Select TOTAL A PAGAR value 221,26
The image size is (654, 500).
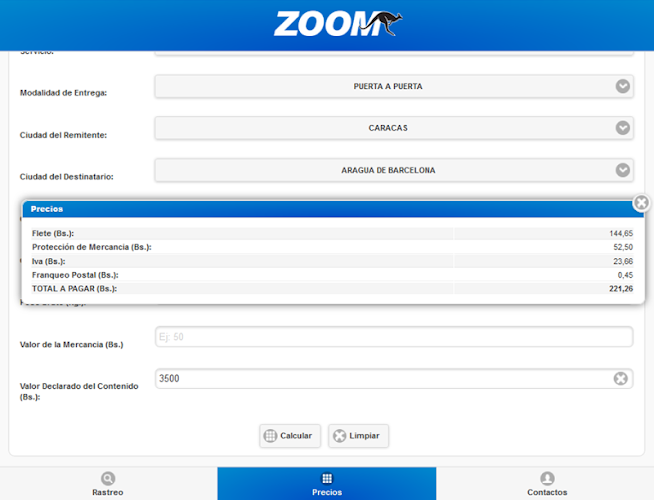[621, 289]
